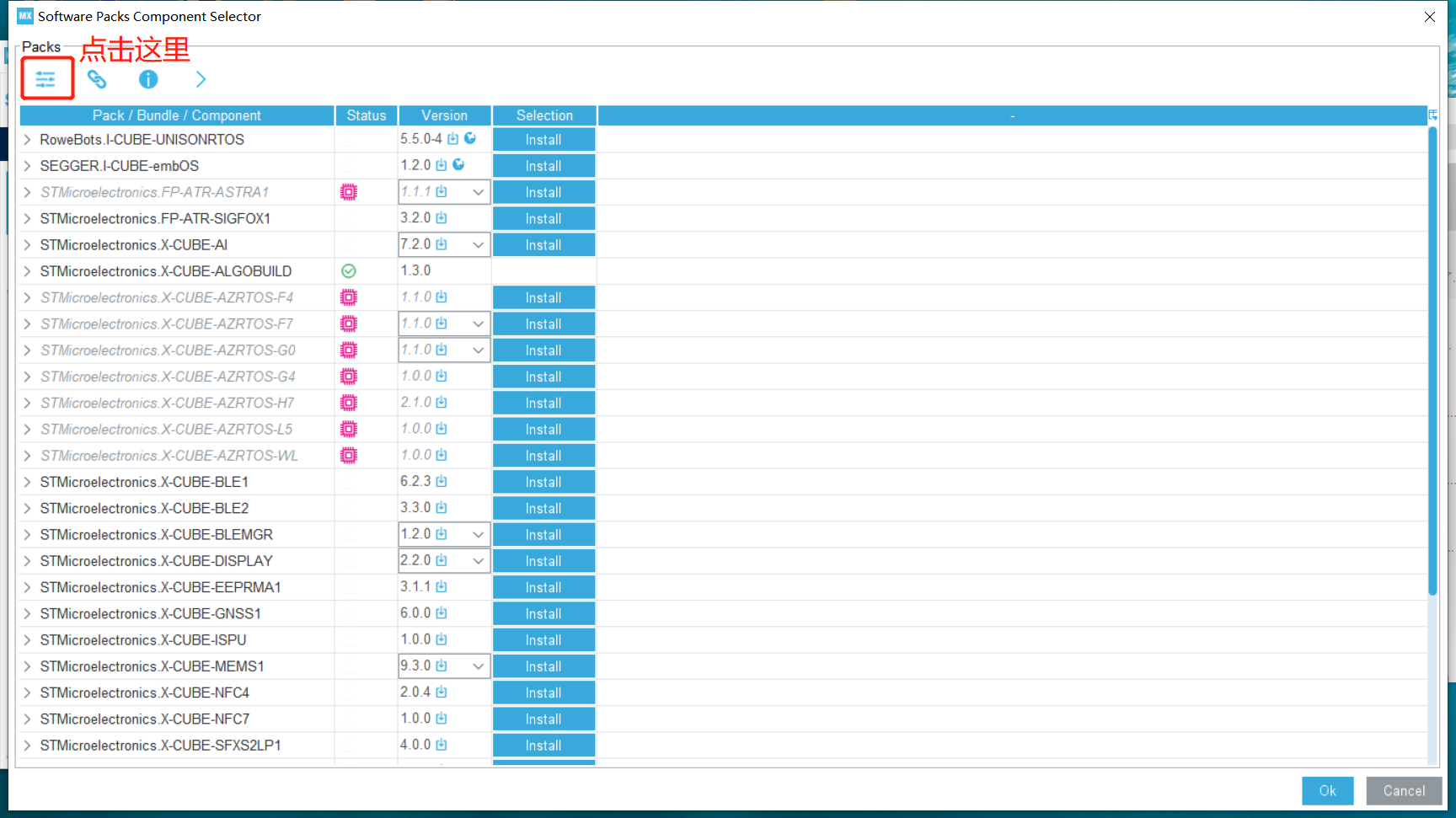
Task: Expand the RoweBots.I-CUBE-UNISONRTOS row
Action: coord(27,139)
